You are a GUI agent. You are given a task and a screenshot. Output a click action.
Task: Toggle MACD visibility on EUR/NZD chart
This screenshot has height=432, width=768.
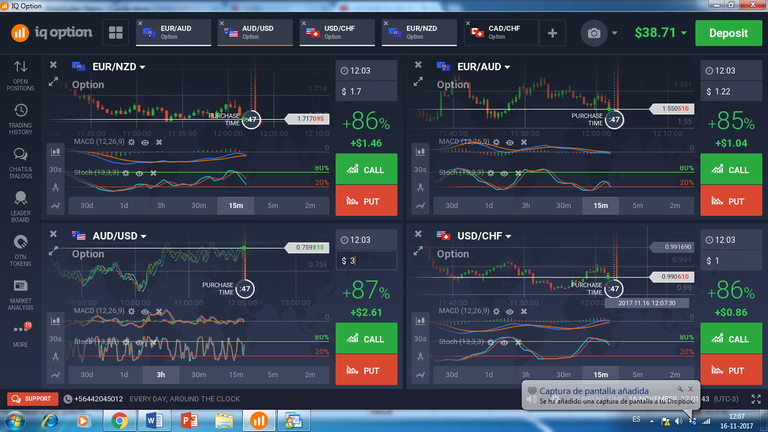[145, 143]
